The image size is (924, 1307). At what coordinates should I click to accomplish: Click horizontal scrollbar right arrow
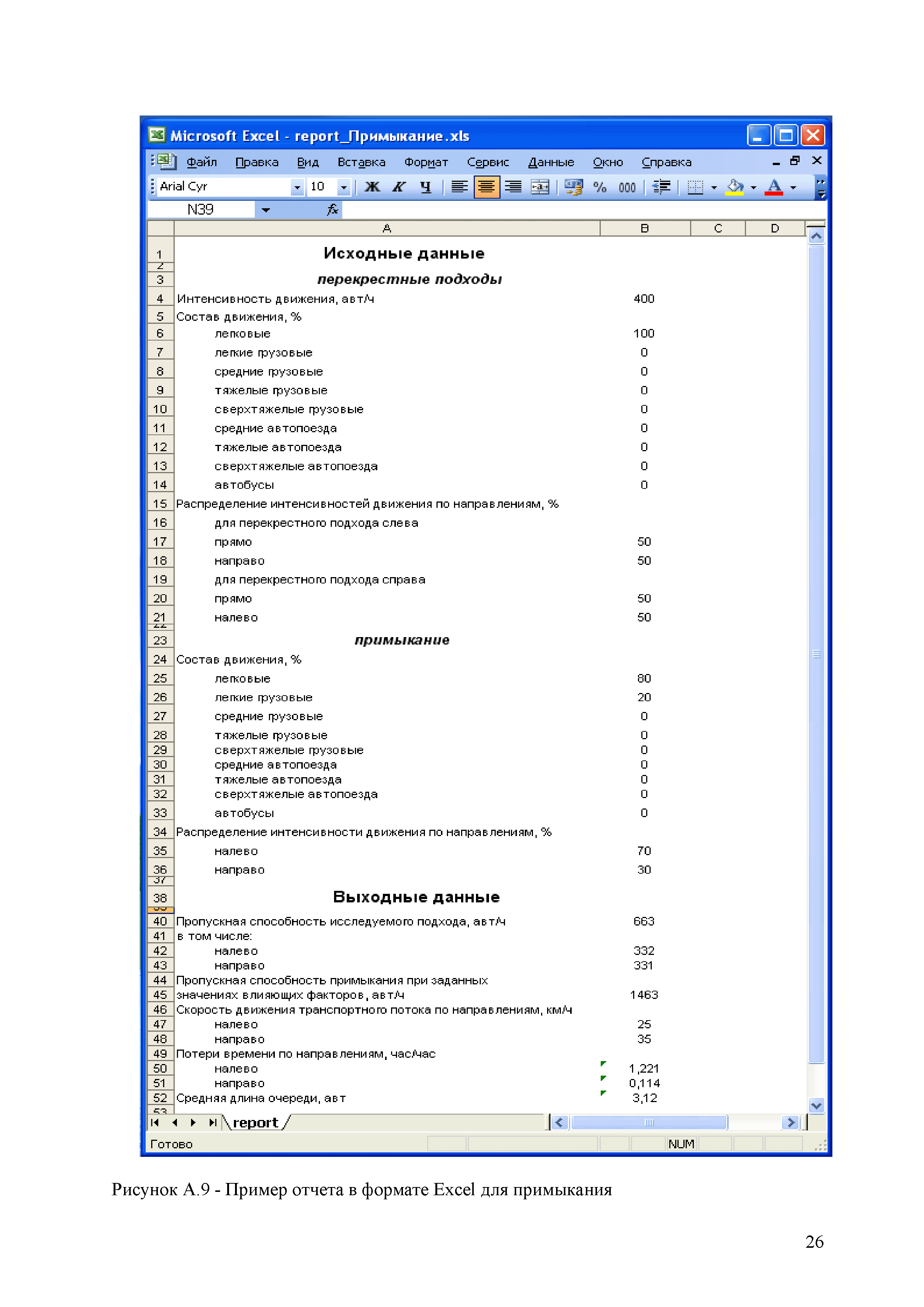point(791,1123)
